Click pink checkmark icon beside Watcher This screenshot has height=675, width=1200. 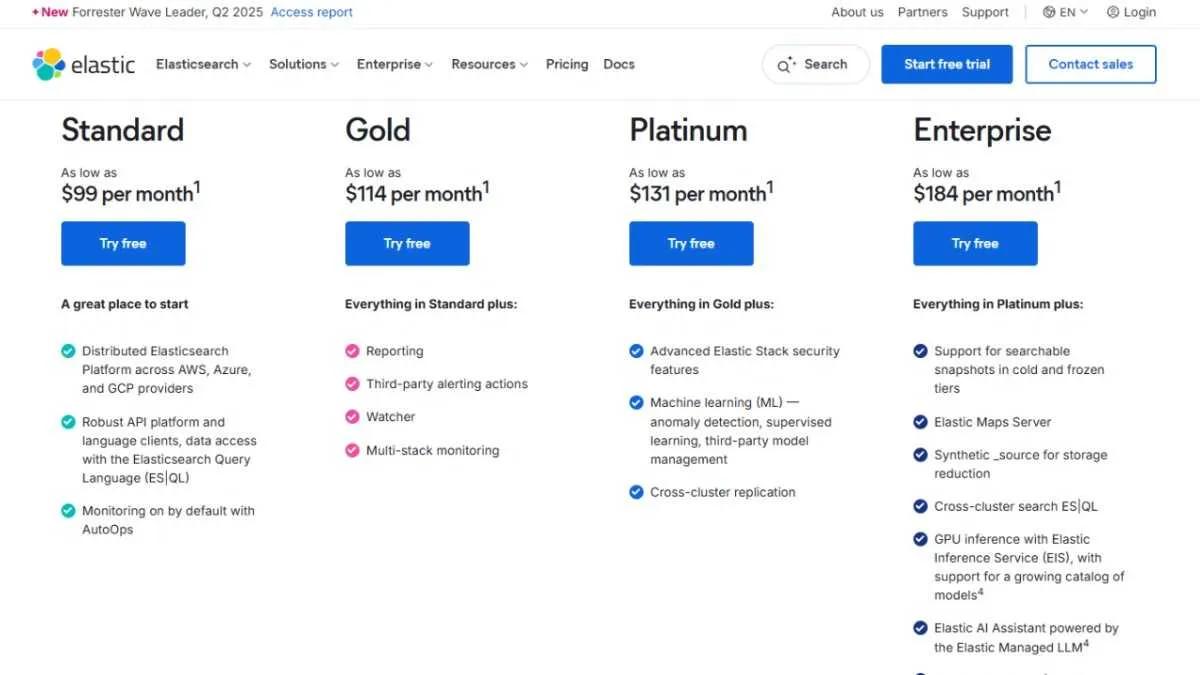coord(352,417)
